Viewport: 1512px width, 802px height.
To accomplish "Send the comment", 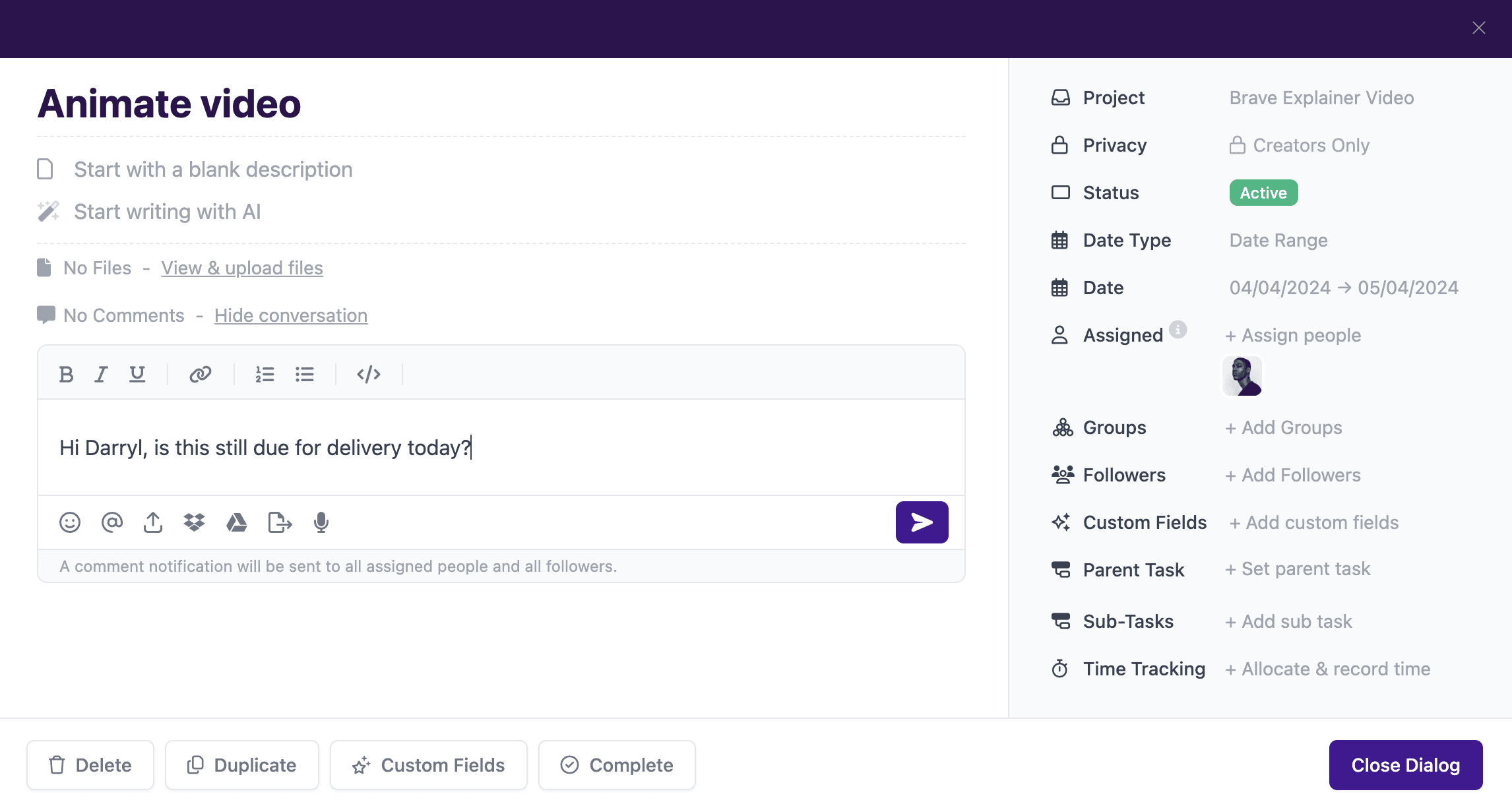I will point(922,522).
